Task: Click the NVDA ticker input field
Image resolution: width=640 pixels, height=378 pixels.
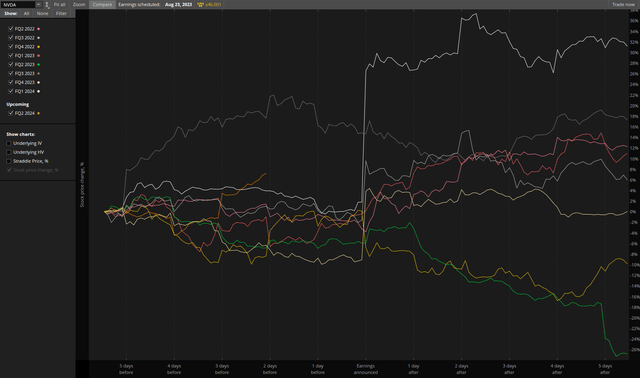Action: tap(18, 4)
